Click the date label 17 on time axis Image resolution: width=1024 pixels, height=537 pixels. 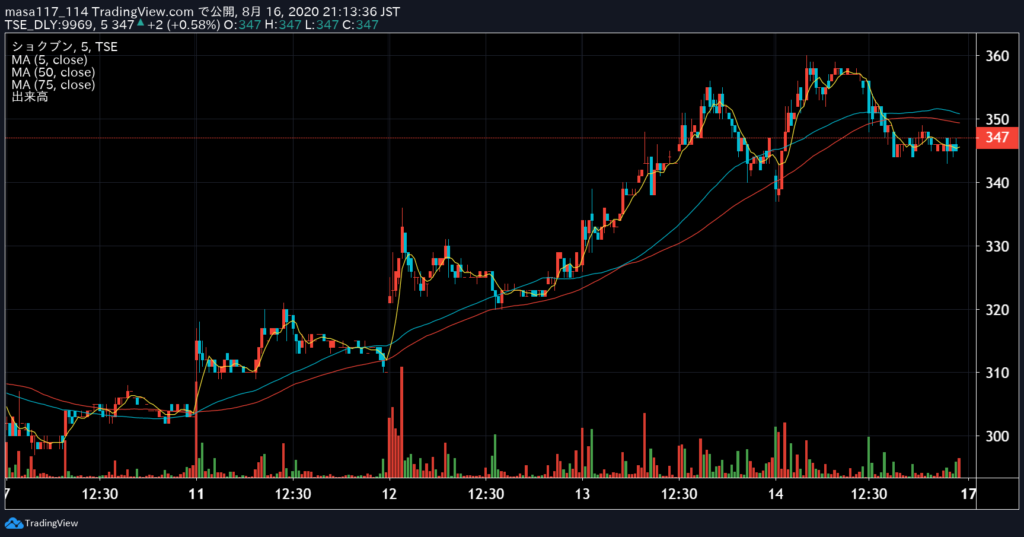tap(968, 494)
